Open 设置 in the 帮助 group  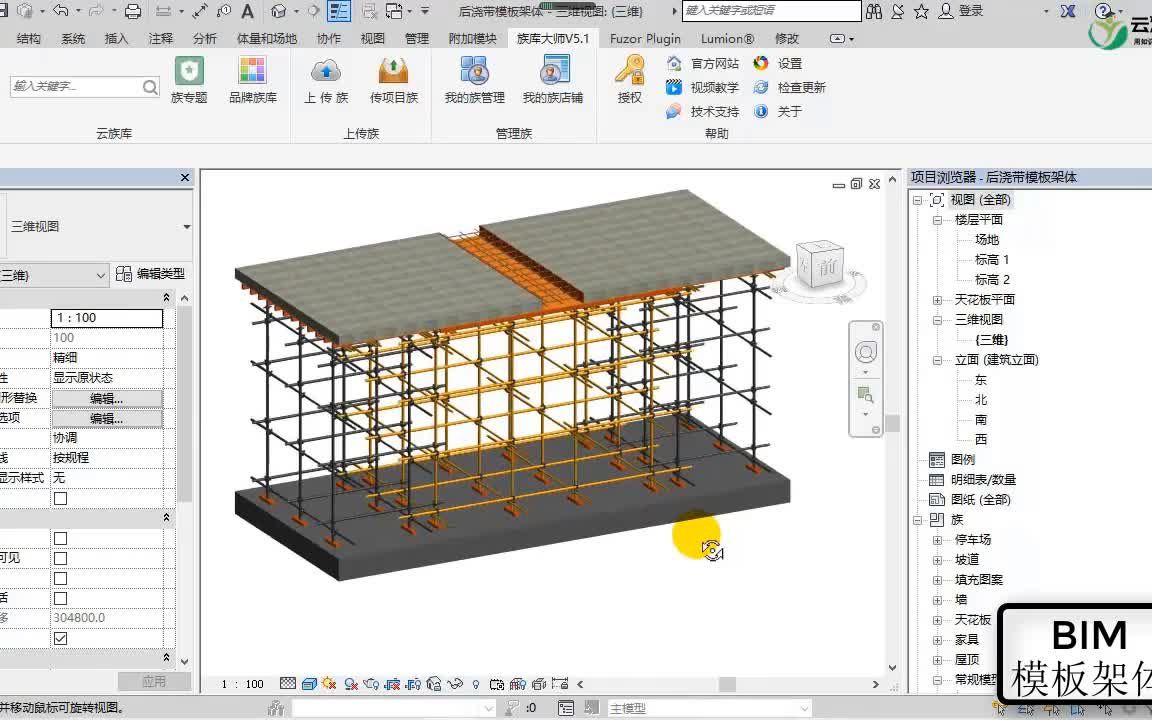(x=790, y=62)
